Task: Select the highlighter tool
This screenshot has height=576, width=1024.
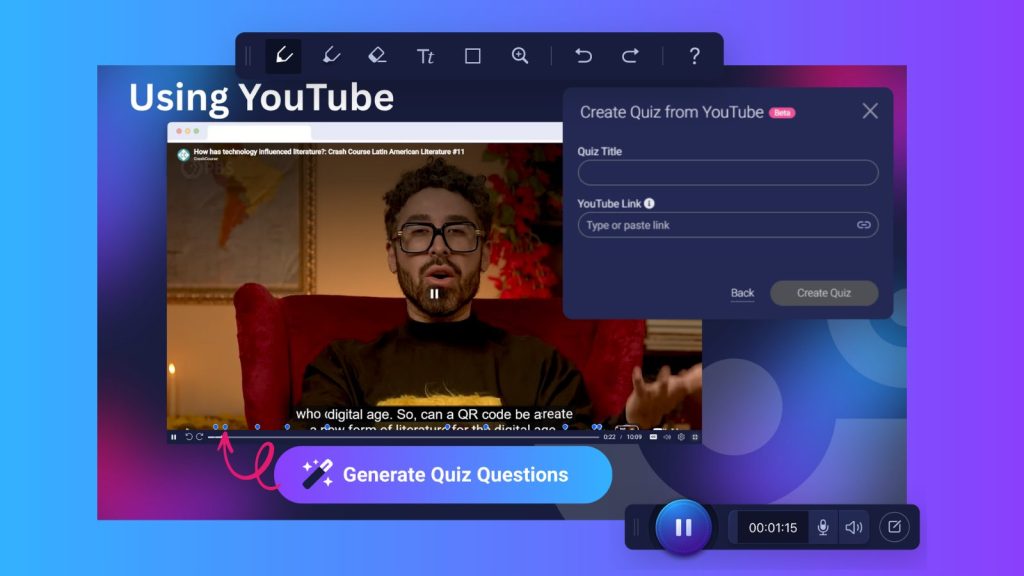Action: click(x=331, y=56)
